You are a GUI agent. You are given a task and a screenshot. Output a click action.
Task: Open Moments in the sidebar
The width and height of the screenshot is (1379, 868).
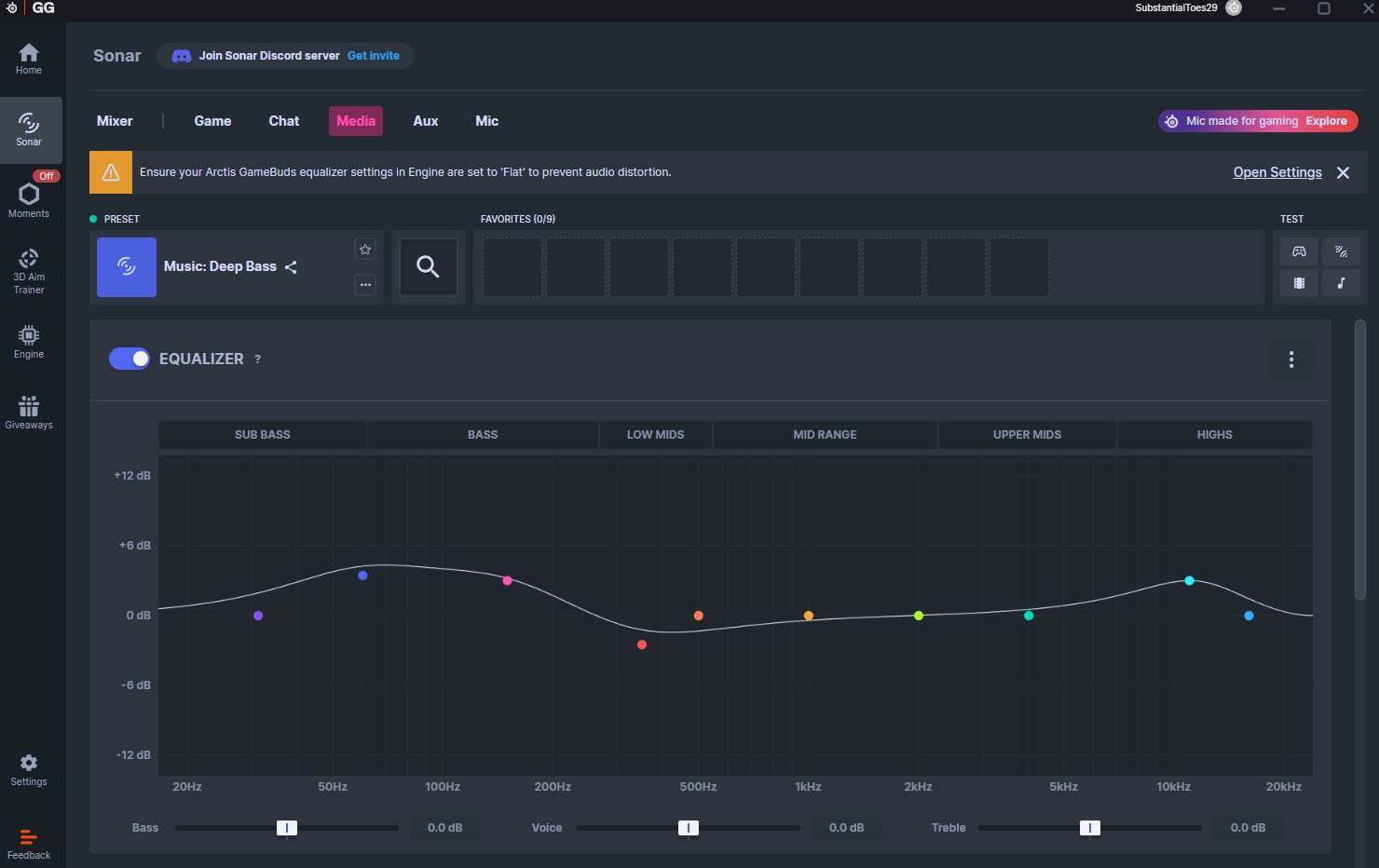29,199
